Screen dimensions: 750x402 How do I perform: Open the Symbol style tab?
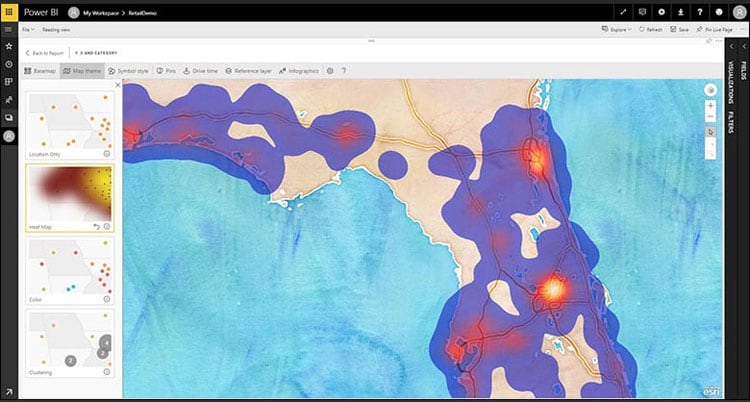tap(128, 71)
